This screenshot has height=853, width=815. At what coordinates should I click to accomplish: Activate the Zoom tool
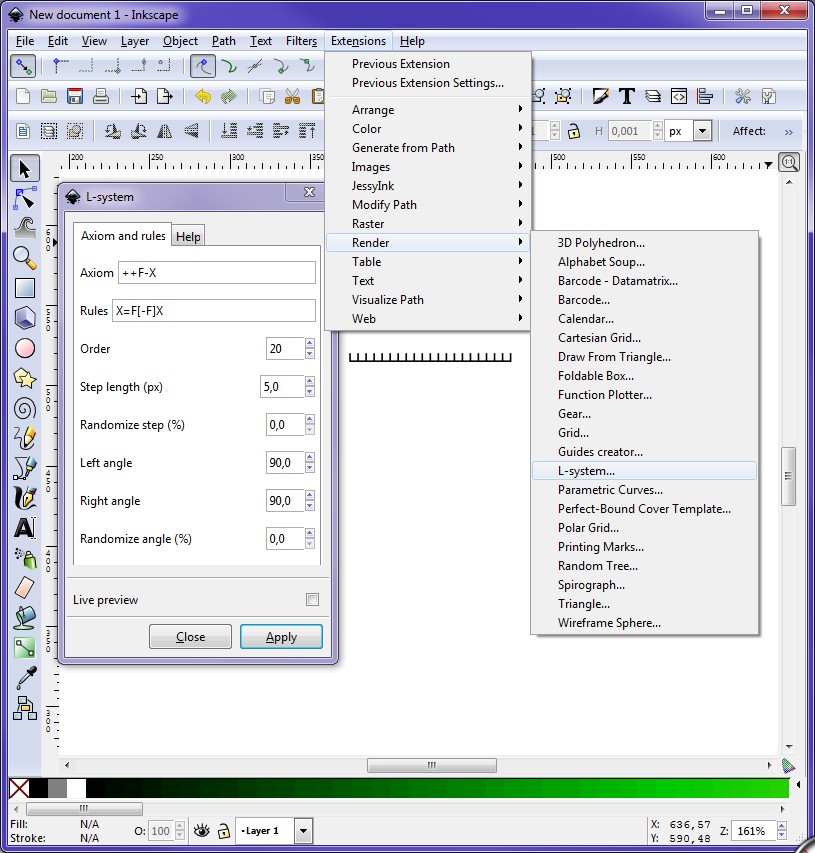[22, 257]
